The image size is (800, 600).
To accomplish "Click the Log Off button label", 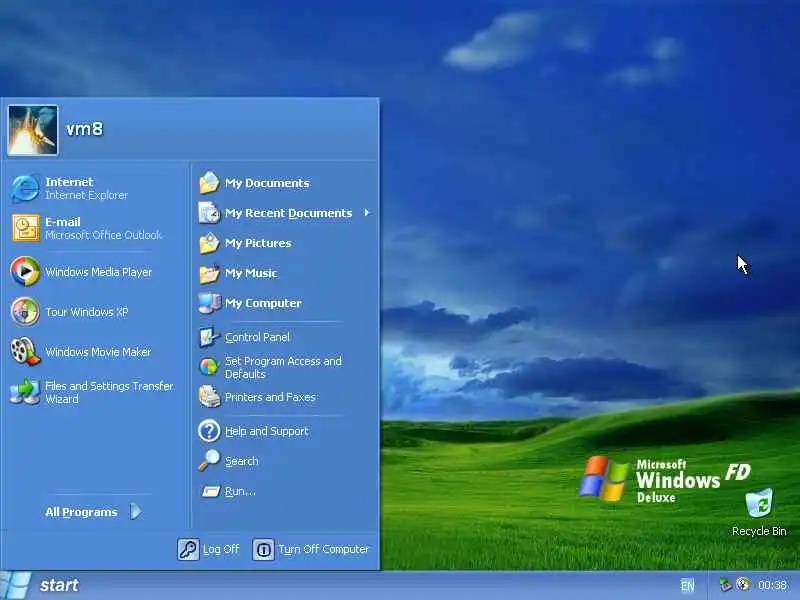I will pyautogui.click(x=221, y=549).
